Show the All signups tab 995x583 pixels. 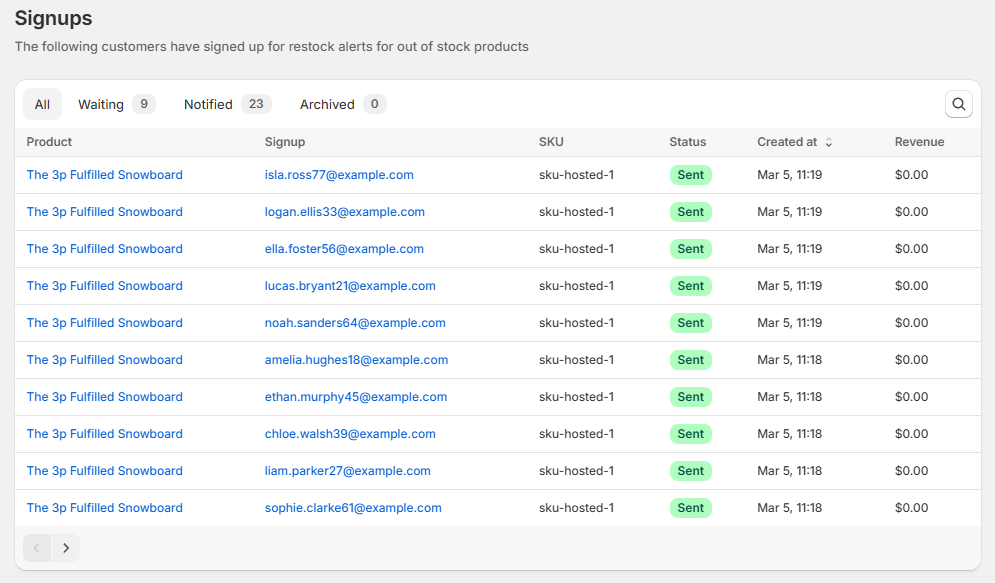42,104
